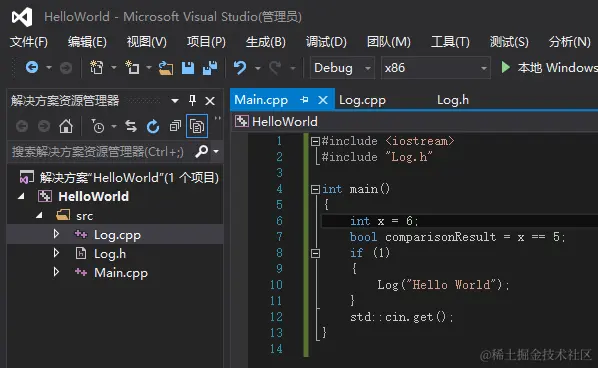This screenshot has width=598, height=368.
Task: Click the 本地 Windows debugger button
Action: tap(549, 68)
